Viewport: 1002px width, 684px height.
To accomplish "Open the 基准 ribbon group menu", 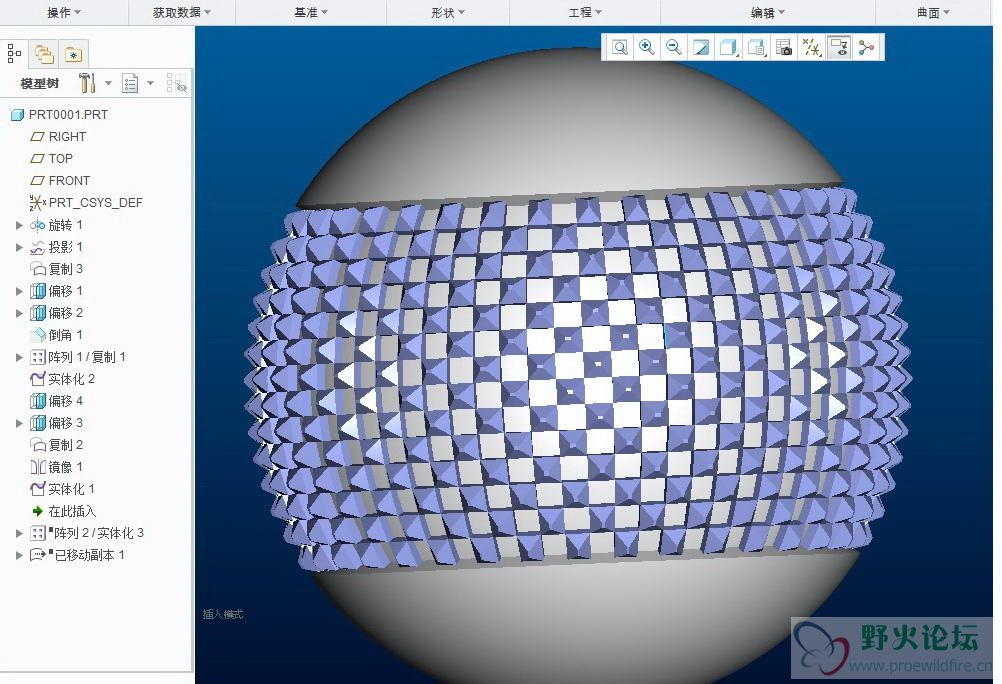I will 311,12.
